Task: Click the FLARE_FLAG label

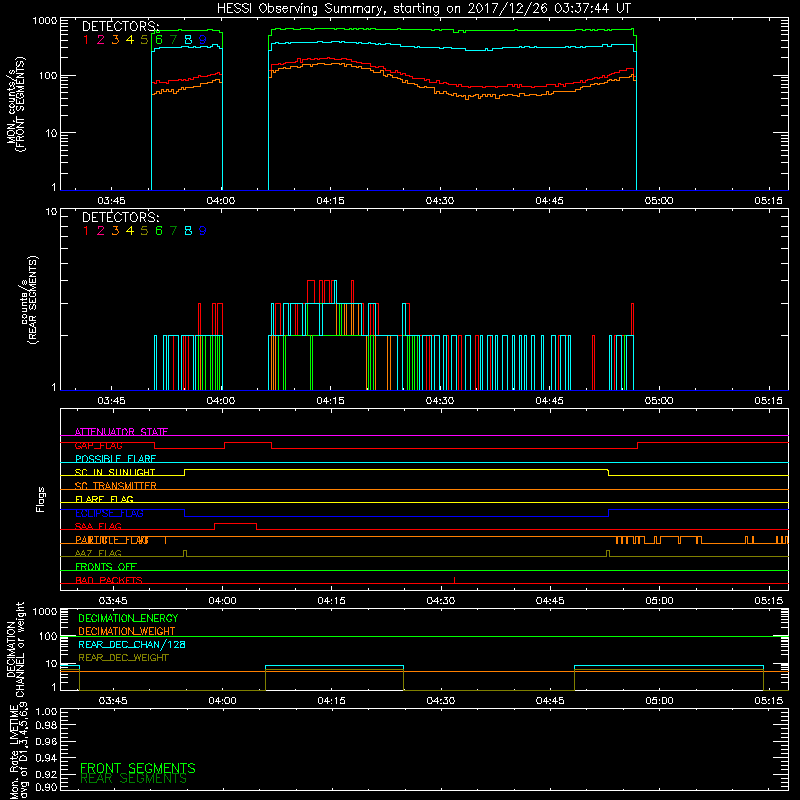Action: (104, 499)
